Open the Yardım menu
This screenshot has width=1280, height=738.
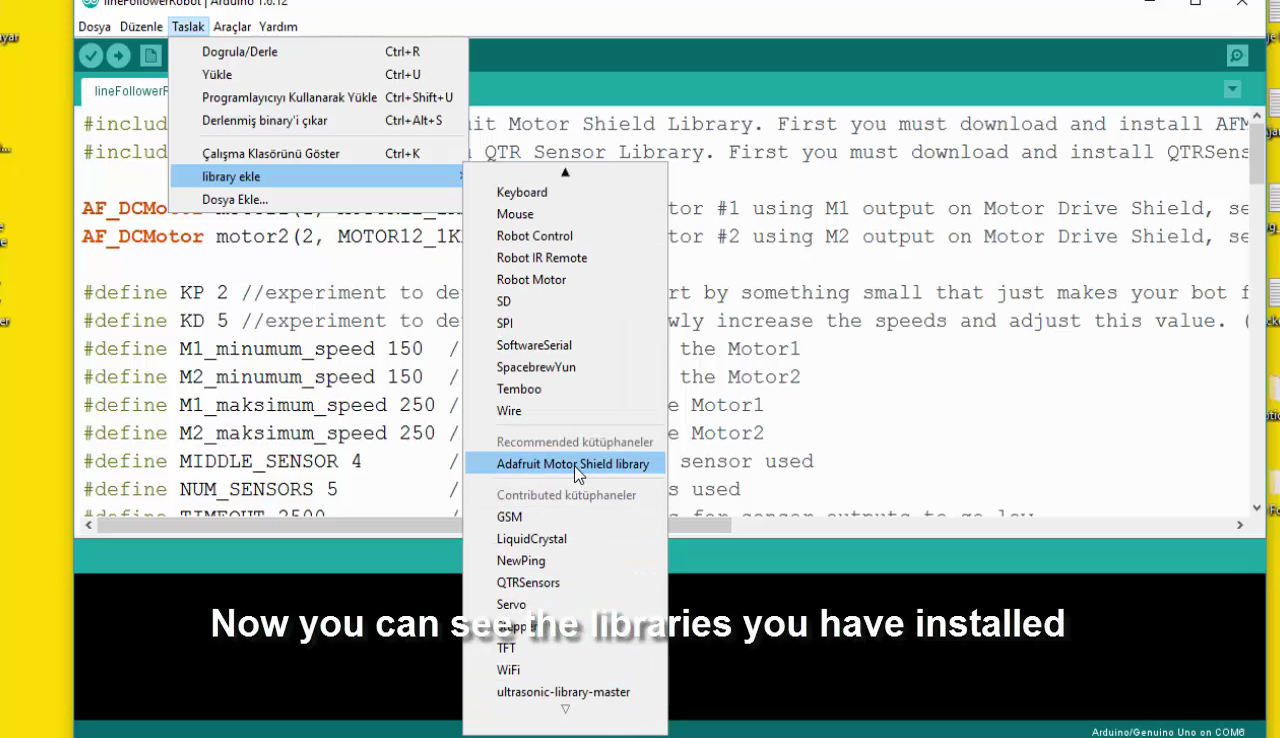click(278, 27)
